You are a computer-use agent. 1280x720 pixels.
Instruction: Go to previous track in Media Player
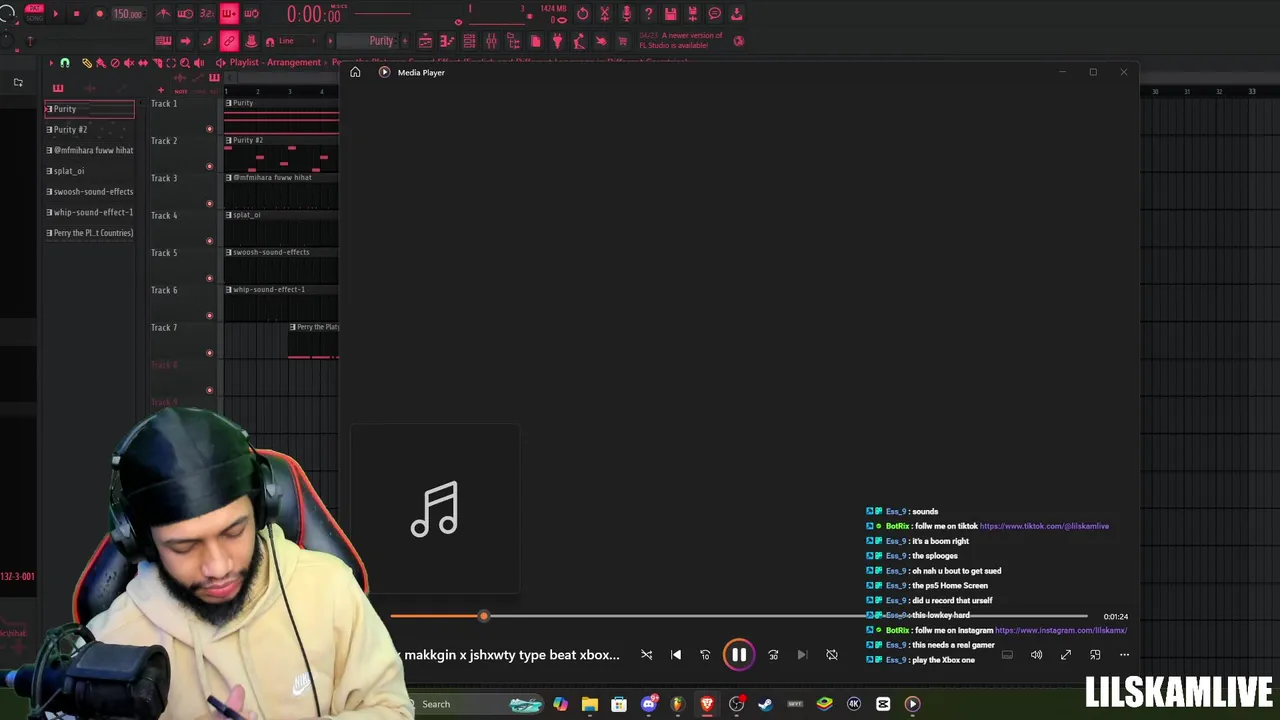(x=676, y=655)
